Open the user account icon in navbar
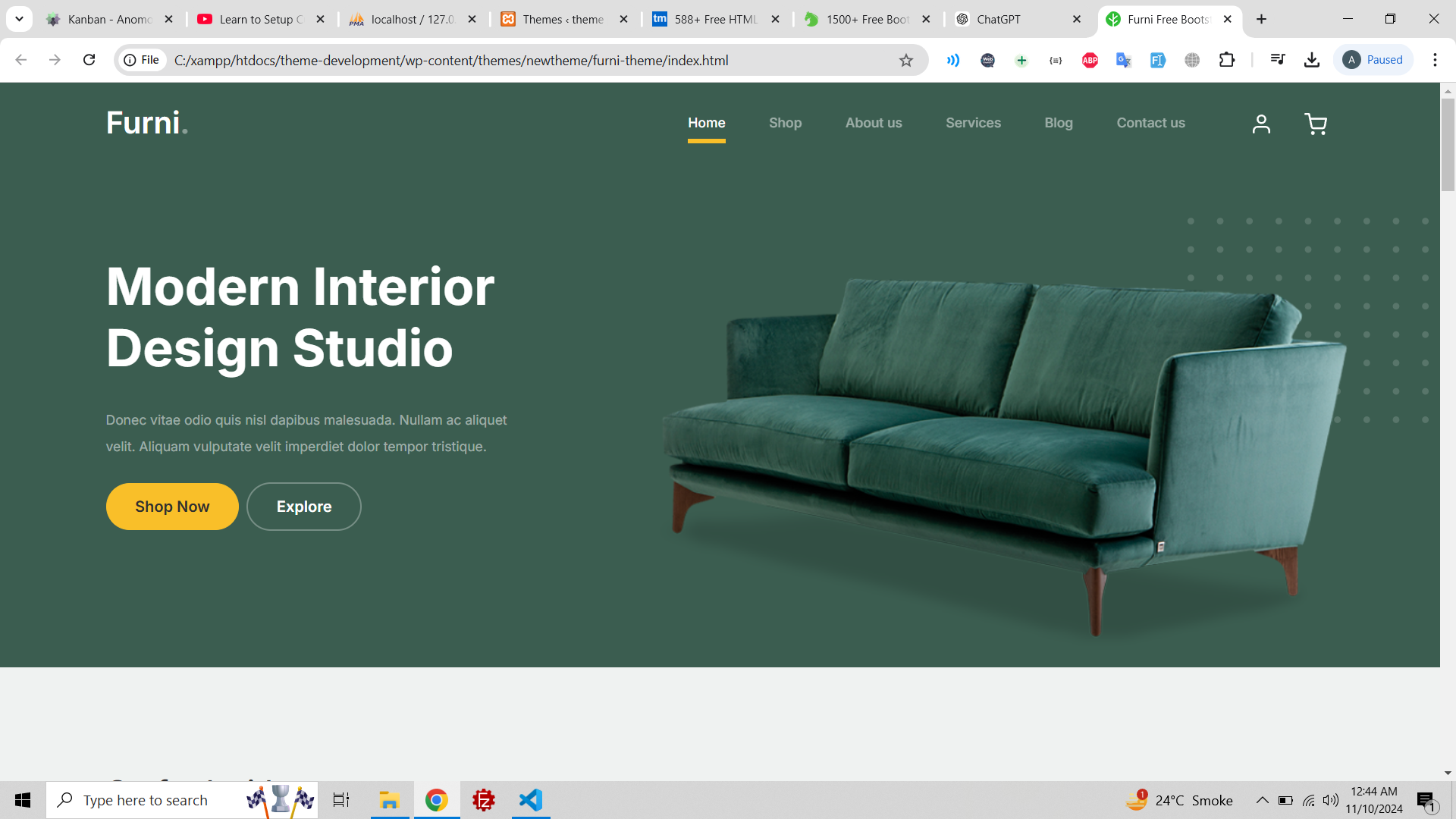Viewport: 1456px width, 819px height. click(x=1261, y=124)
